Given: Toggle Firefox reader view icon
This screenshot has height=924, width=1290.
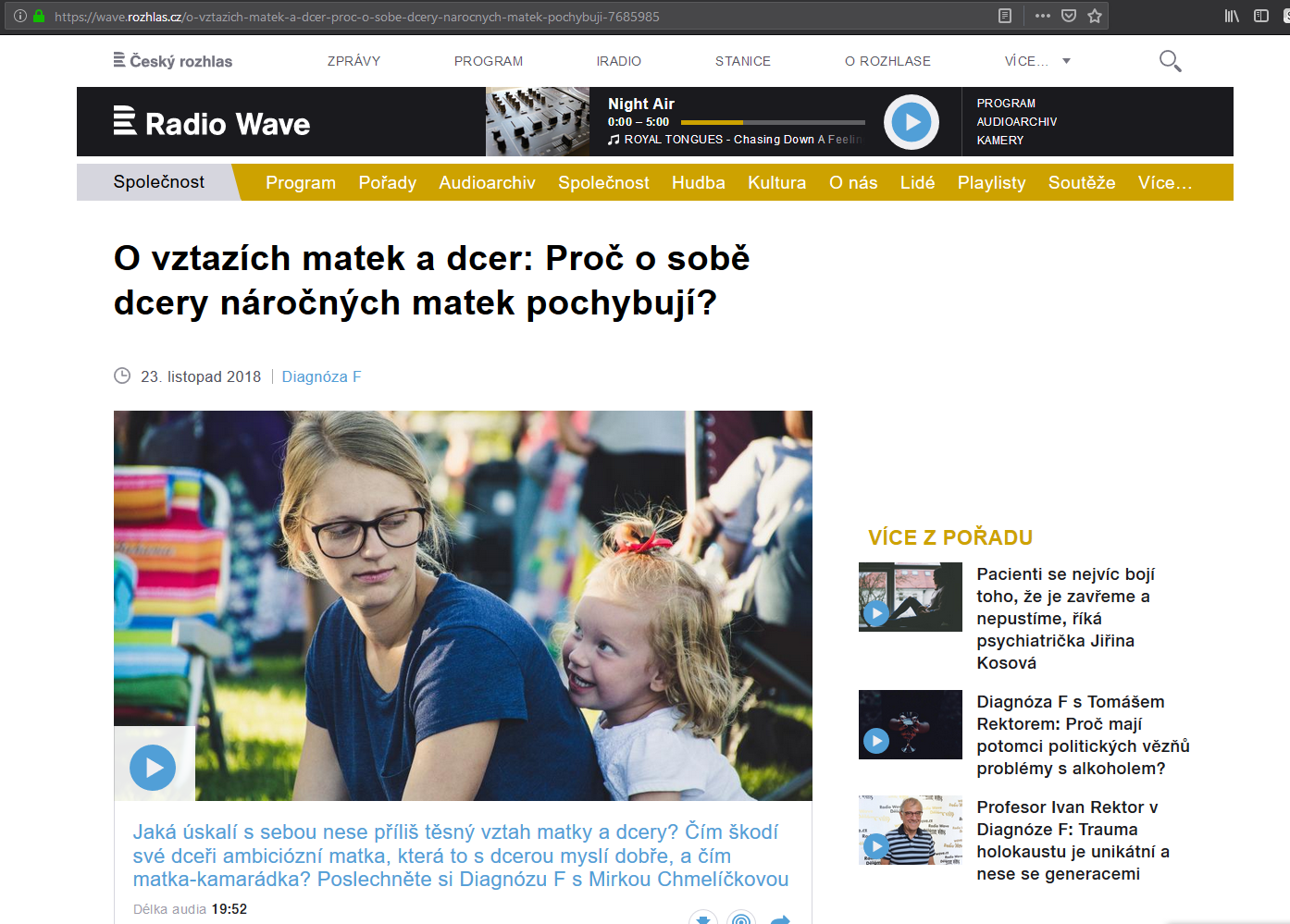Looking at the screenshot, I should [x=1005, y=16].
